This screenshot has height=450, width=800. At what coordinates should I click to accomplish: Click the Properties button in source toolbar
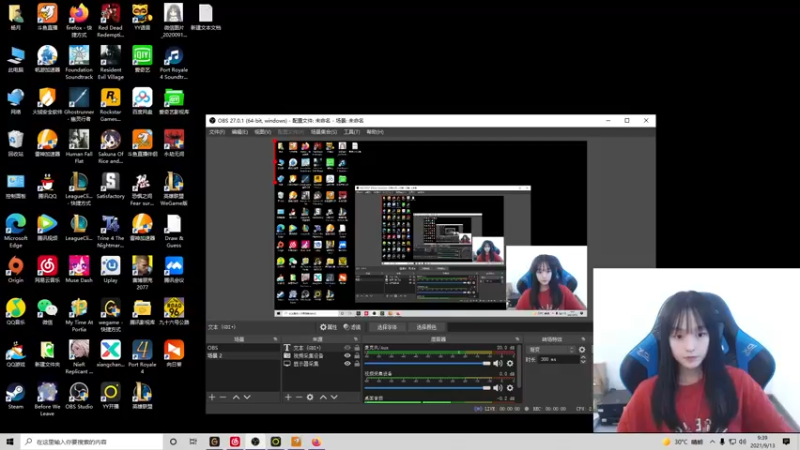(x=329, y=327)
